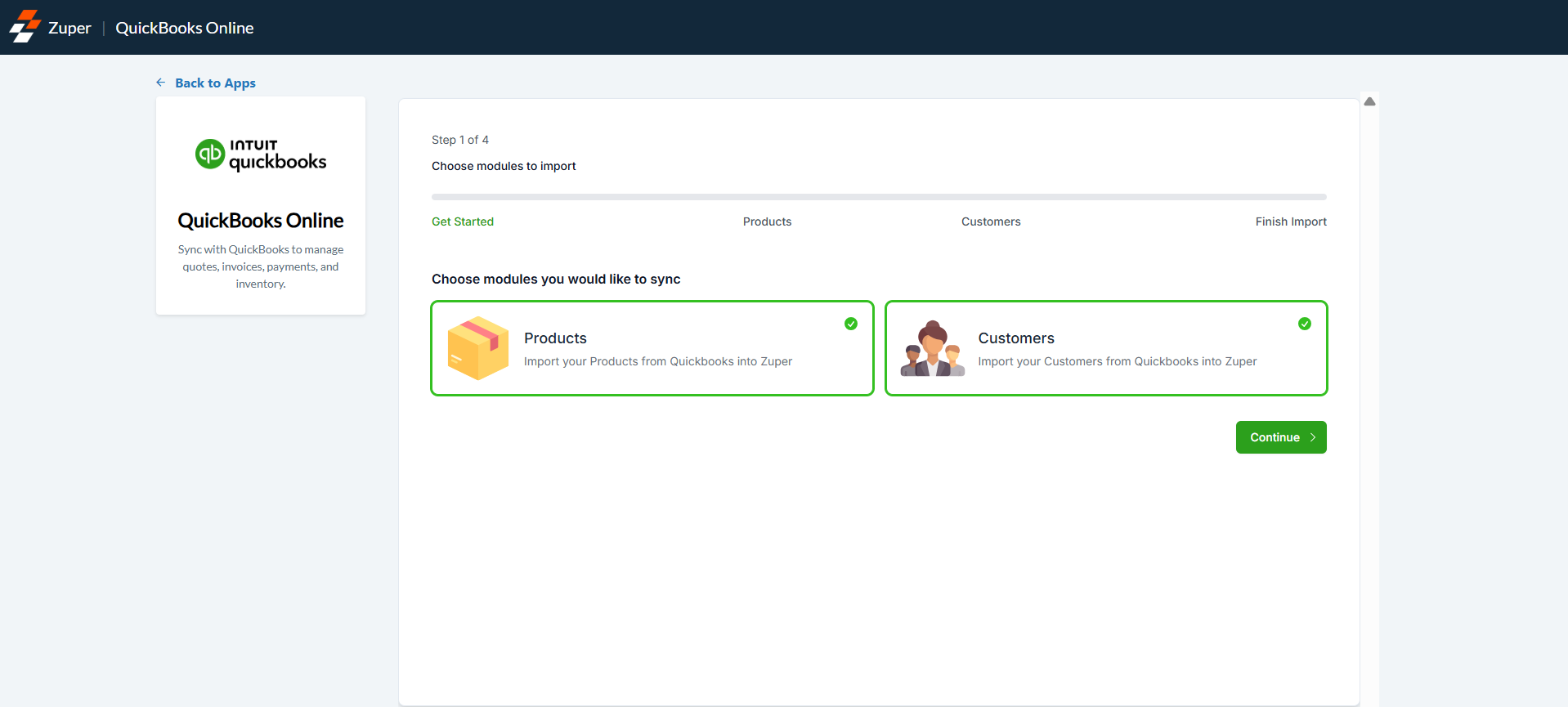The image size is (1568, 707).
Task: Select the Get Started step
Action: [x=463, y=221]
